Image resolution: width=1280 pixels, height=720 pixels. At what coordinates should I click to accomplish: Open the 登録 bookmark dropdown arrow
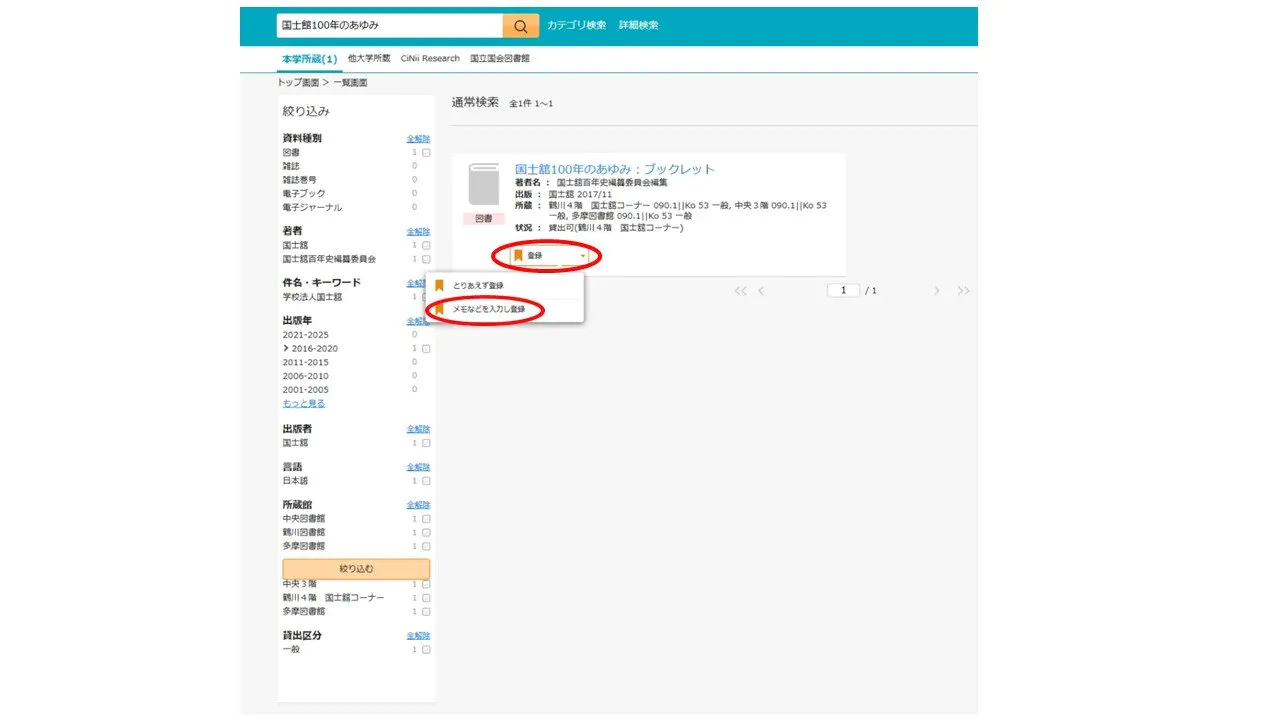coord(582,256)
